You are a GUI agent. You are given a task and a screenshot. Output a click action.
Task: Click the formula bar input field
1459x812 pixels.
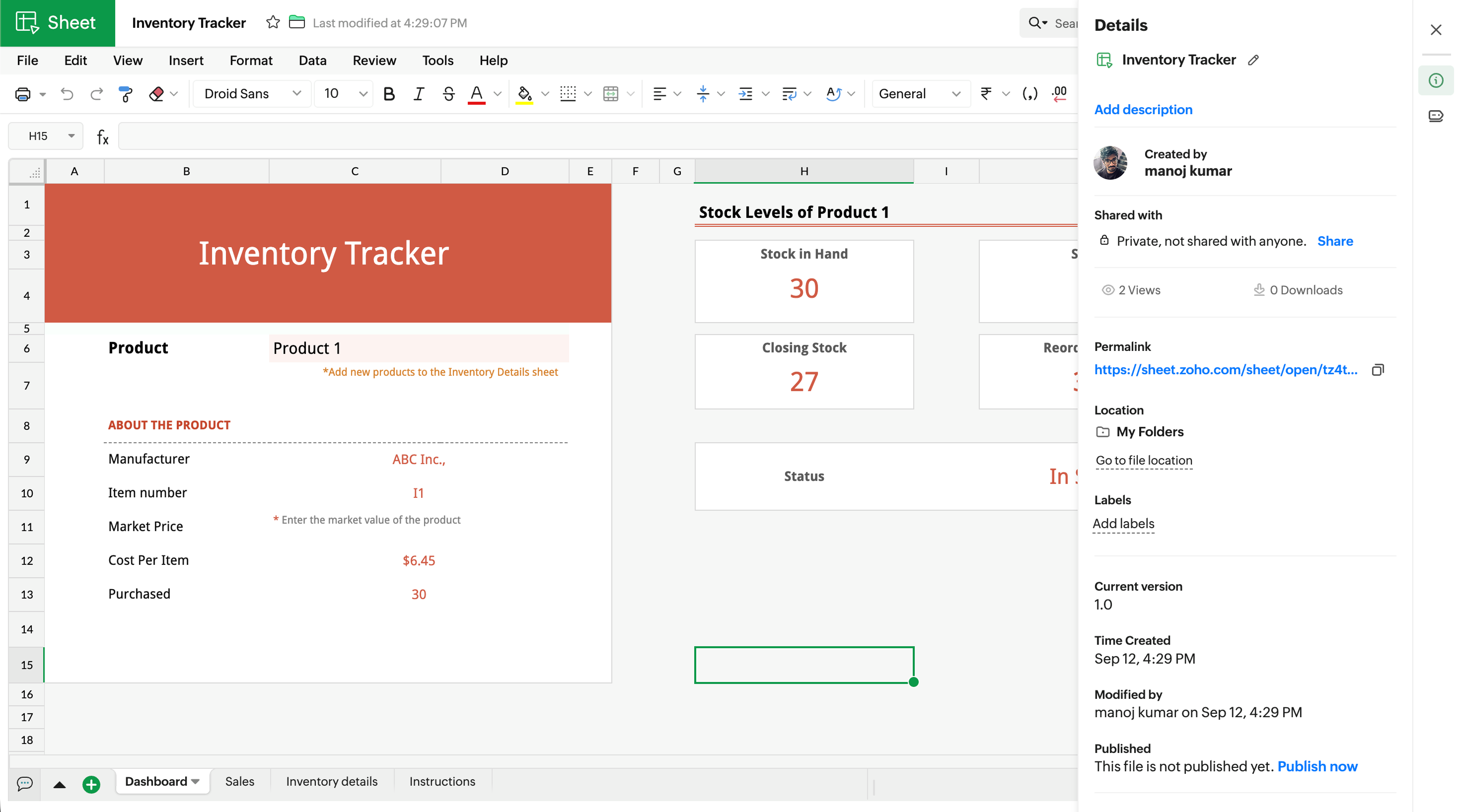click(597, 136)
